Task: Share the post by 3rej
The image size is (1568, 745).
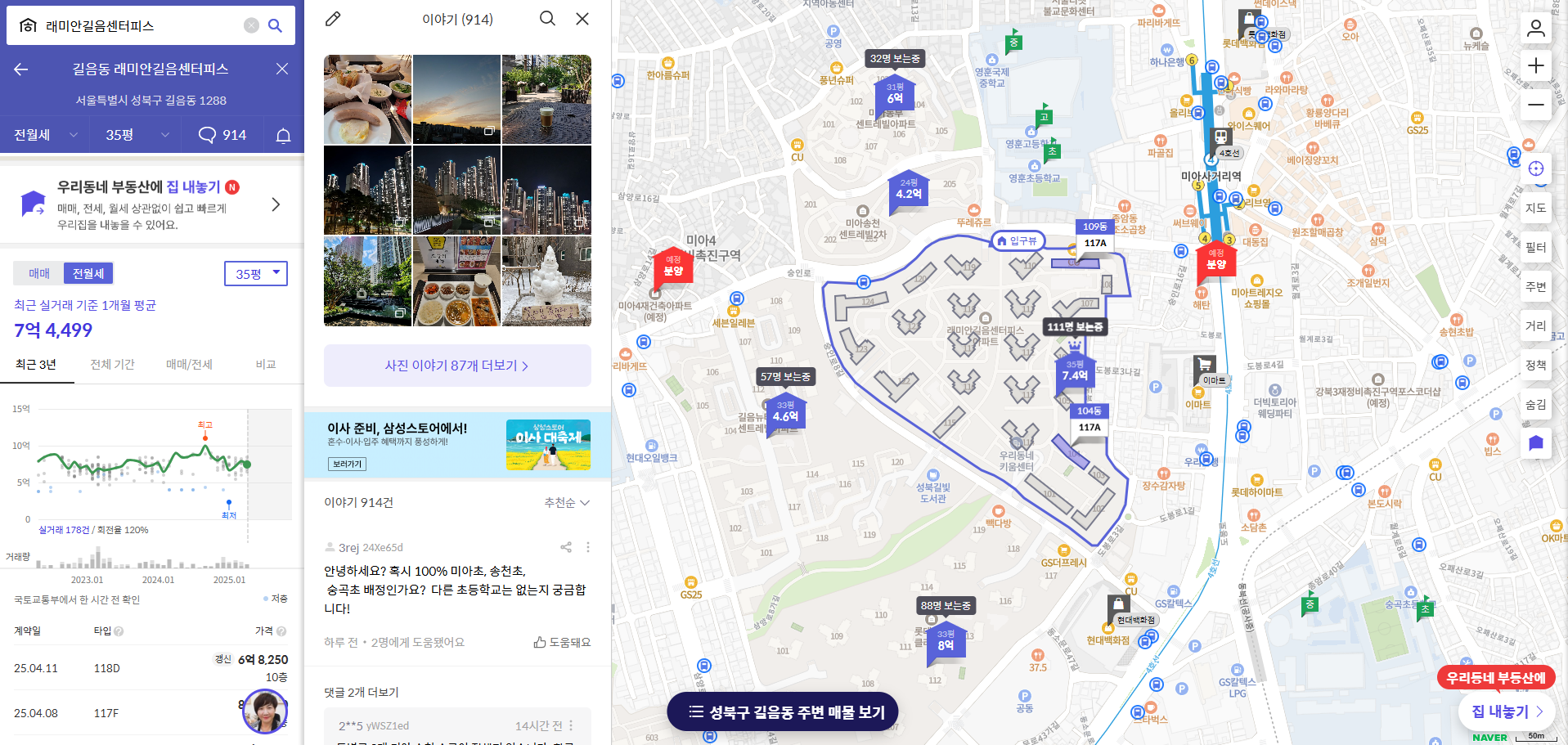Action: [565, 547]
